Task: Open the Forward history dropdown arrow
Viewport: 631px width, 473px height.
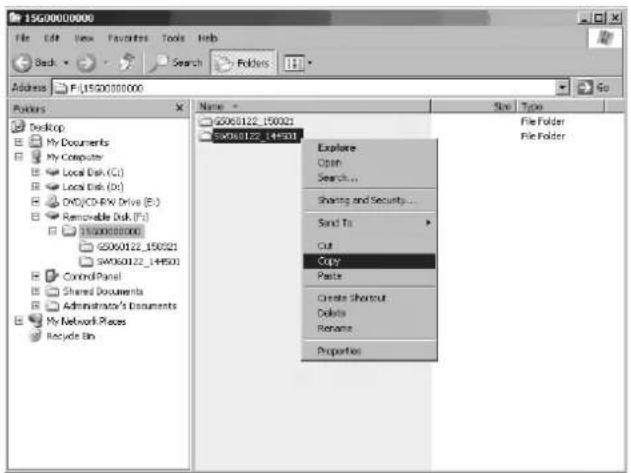Action: pos(106,63)
